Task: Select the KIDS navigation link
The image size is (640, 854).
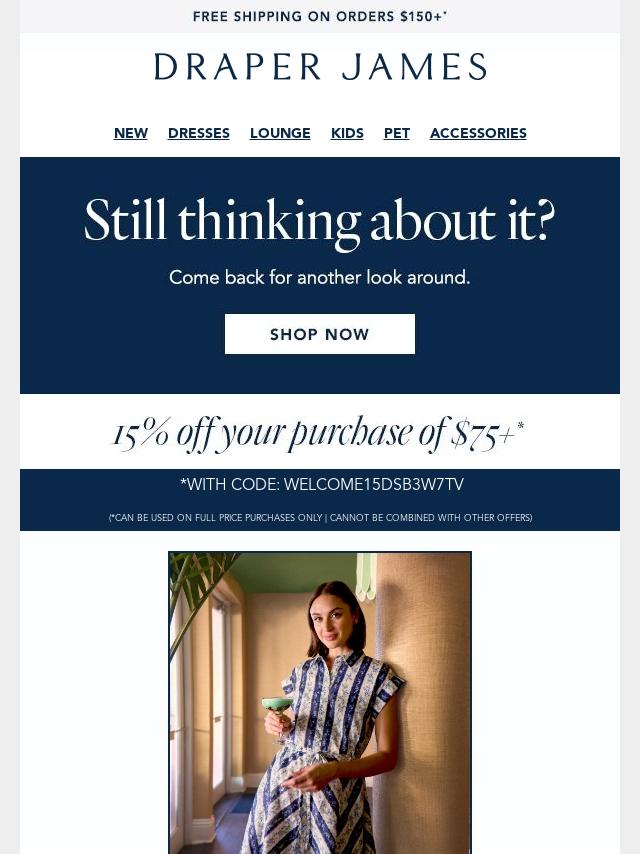Action: click(347, 133)
